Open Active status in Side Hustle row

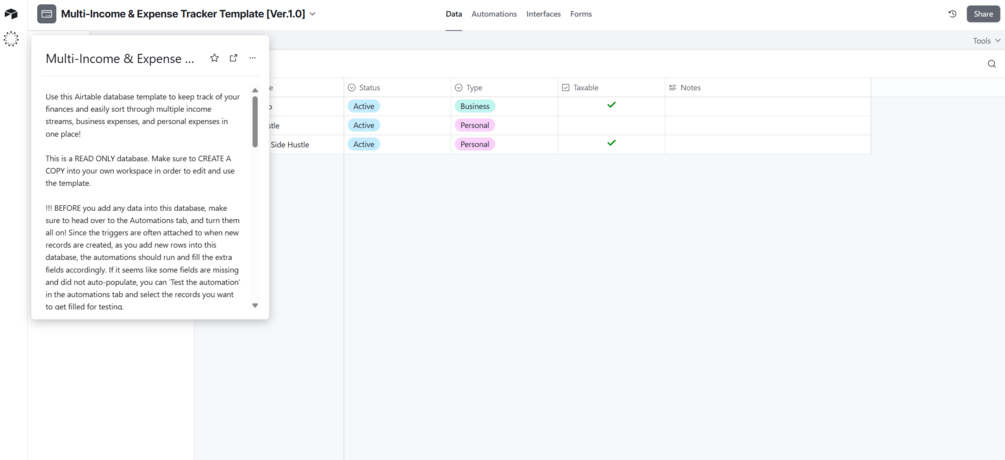click(363, 144)
